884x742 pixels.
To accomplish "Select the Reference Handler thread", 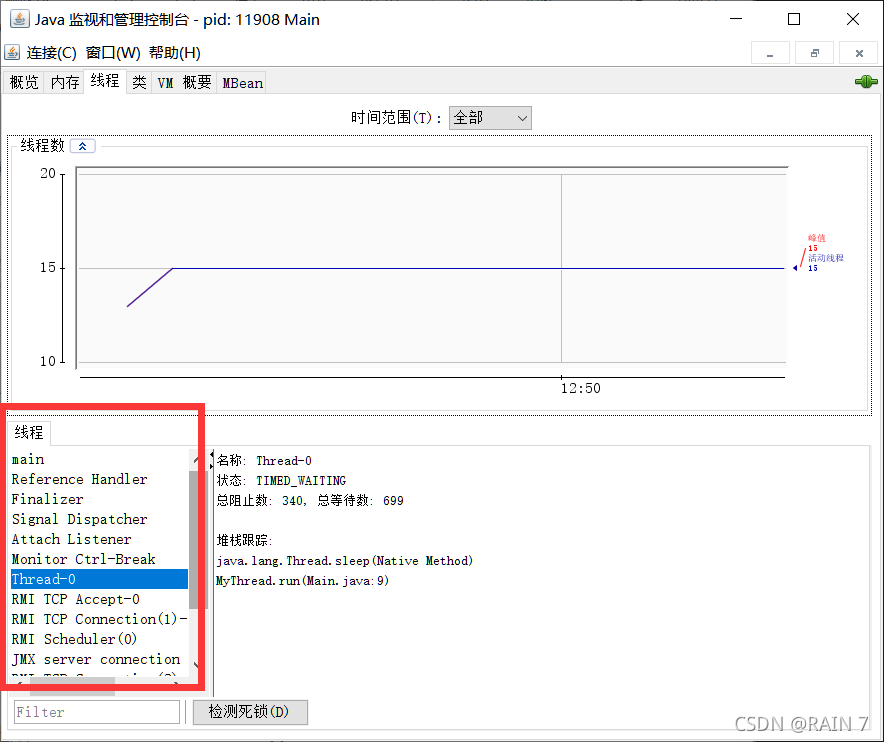I will tap(99, 479).
